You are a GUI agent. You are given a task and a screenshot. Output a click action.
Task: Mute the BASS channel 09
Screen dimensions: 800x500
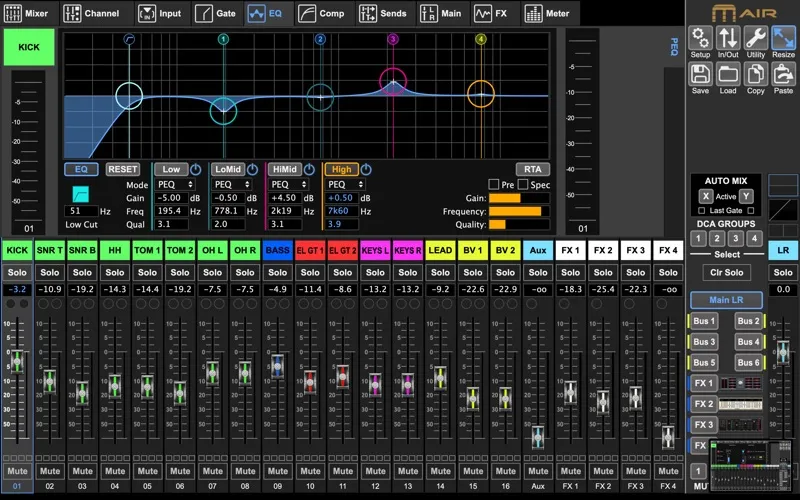pyautogui.click(x=278, y=471)
